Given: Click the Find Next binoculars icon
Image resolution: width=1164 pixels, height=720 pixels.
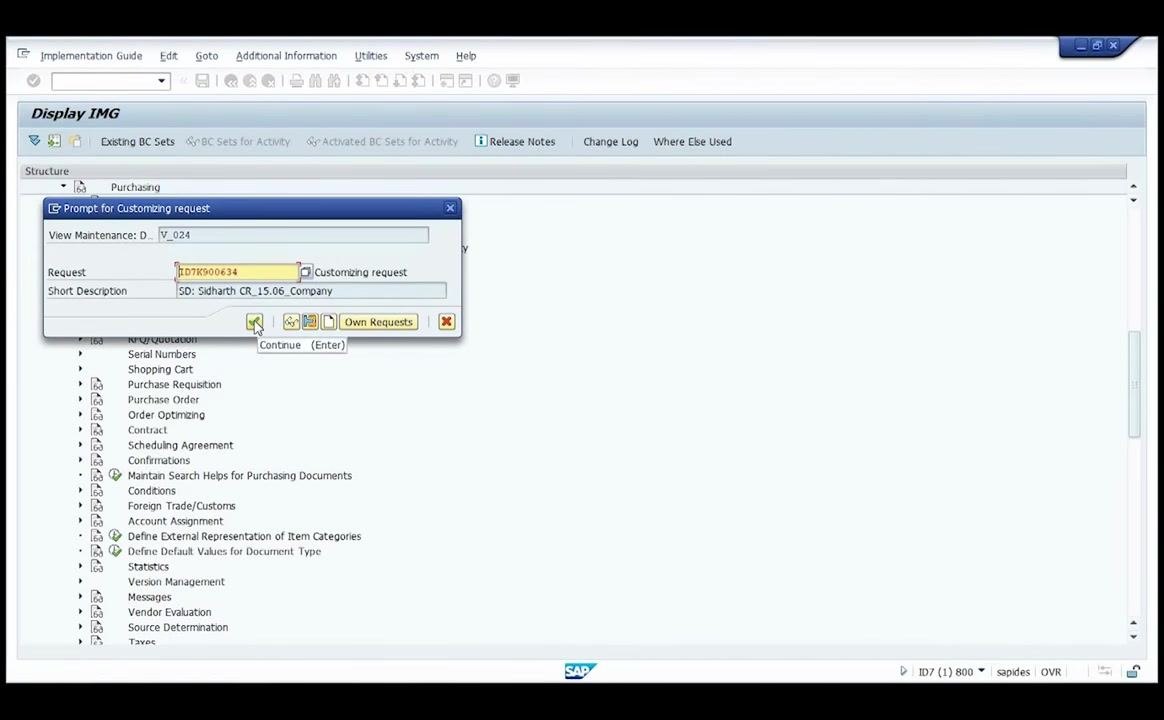Looking at the screenshot, I should point(334,81).
